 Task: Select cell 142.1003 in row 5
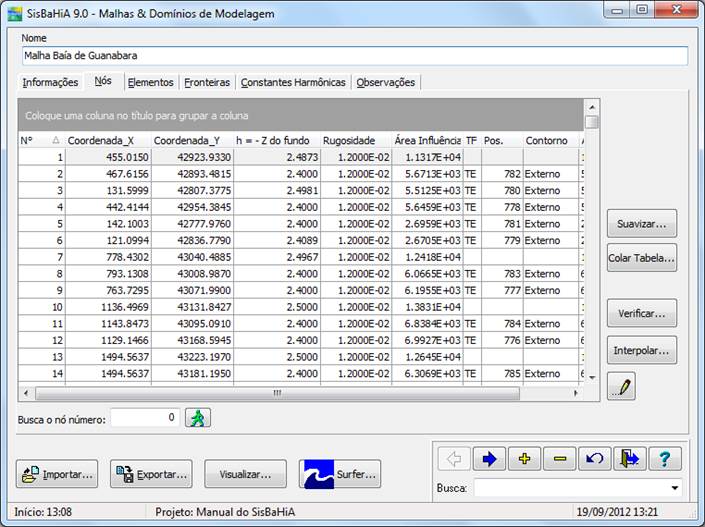tap(108, 224)
